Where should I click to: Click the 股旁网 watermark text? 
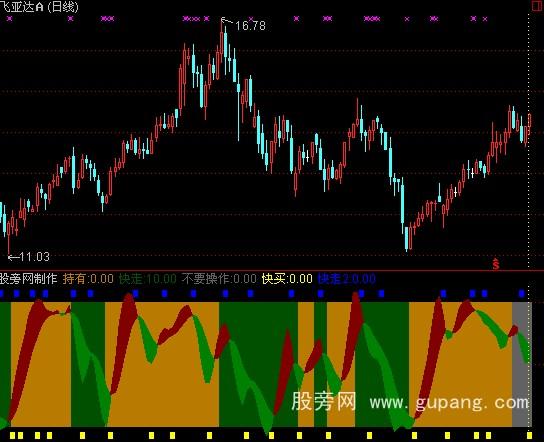(x=324, y=401)
